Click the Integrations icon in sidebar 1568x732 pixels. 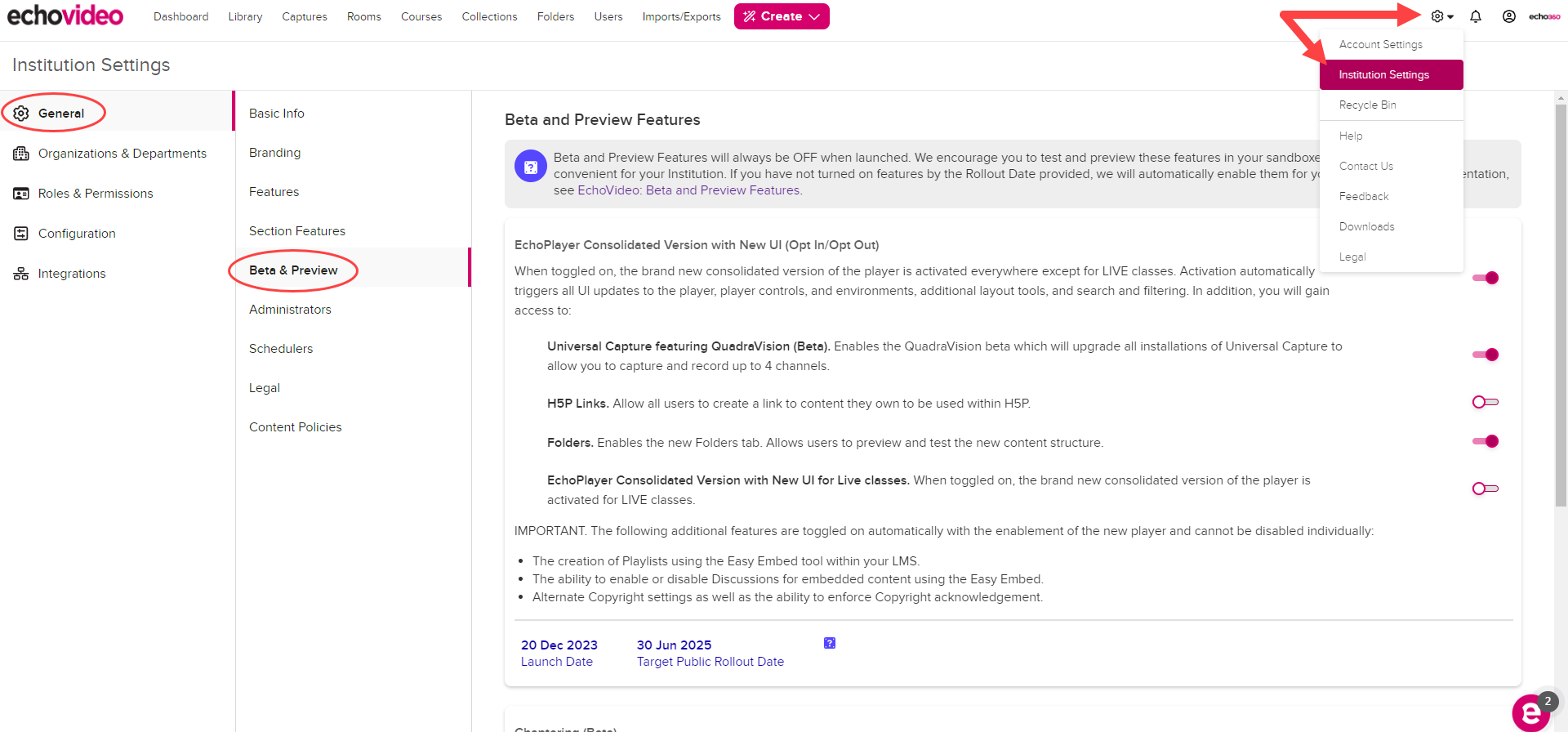21,274
